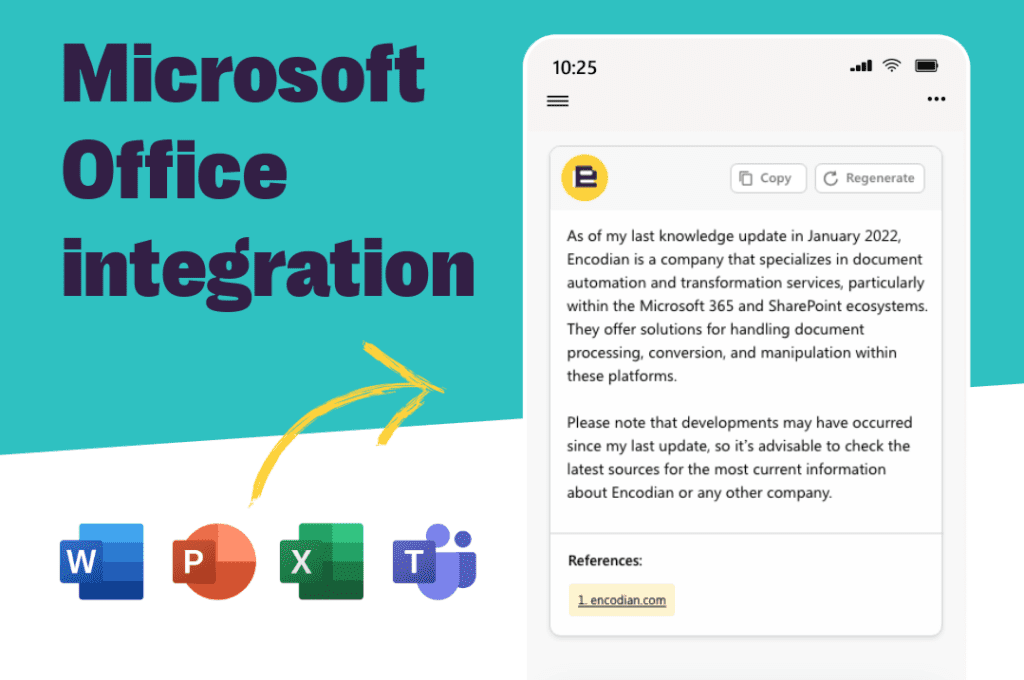This screenshot has height=680, width=1024.
Task: Click the Copy button
Action: tap(768, 178)
